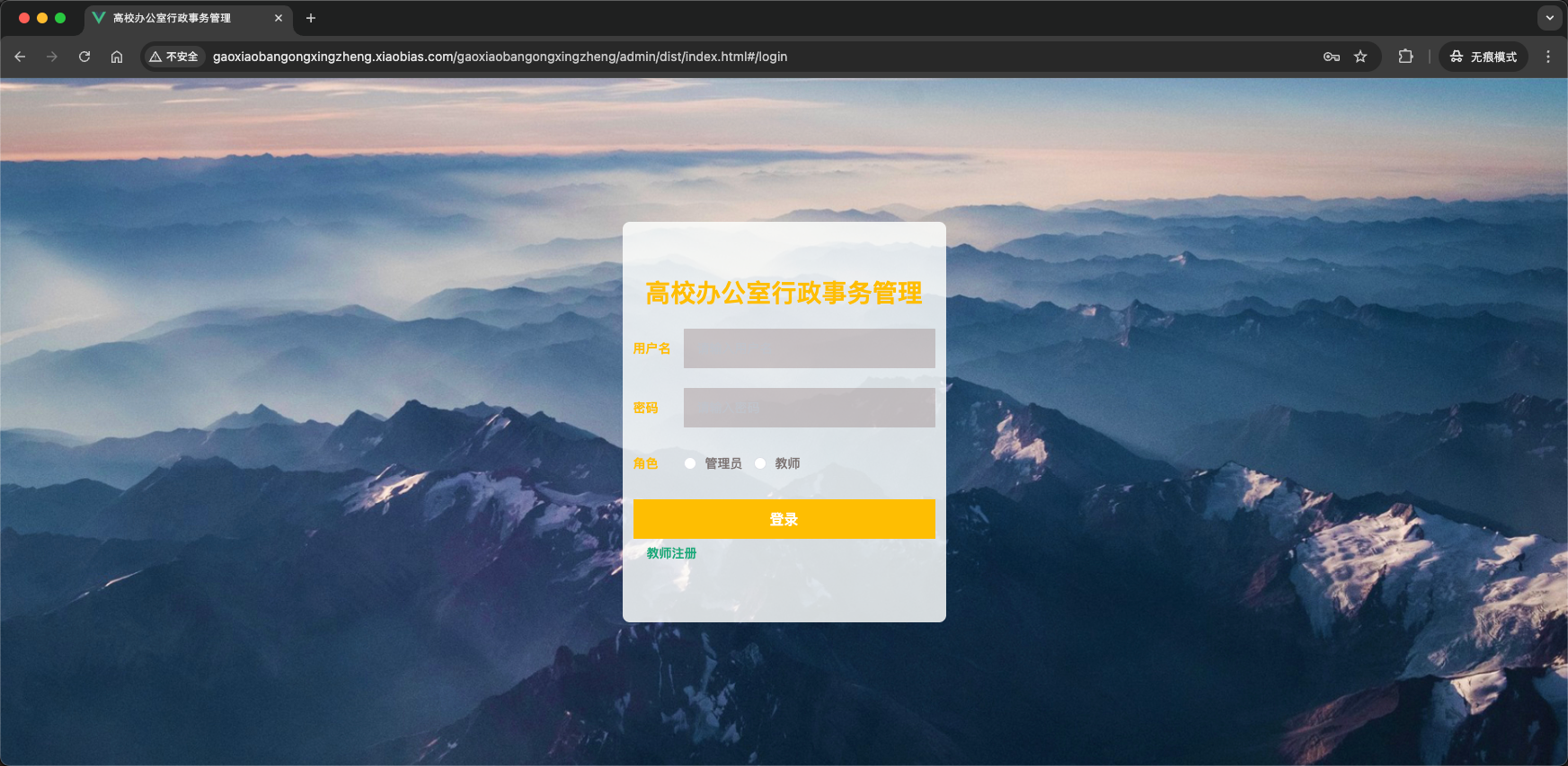Open the 教师注册 registration link
The height and width of the screenshot is (766, 1568).
pos(671,553)
